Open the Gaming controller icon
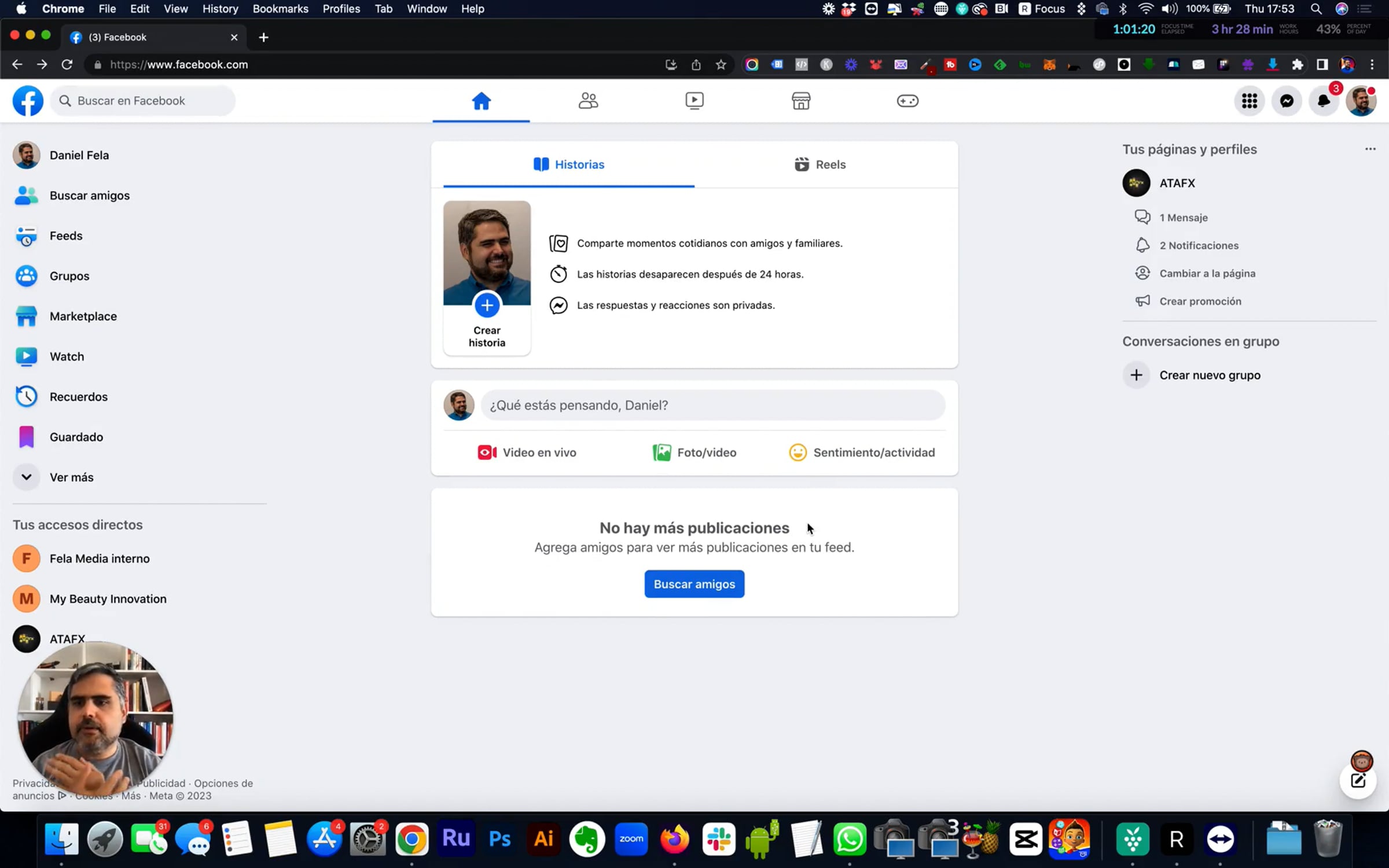The width and height of the screenshot is (1389, 868). (907, 101)
